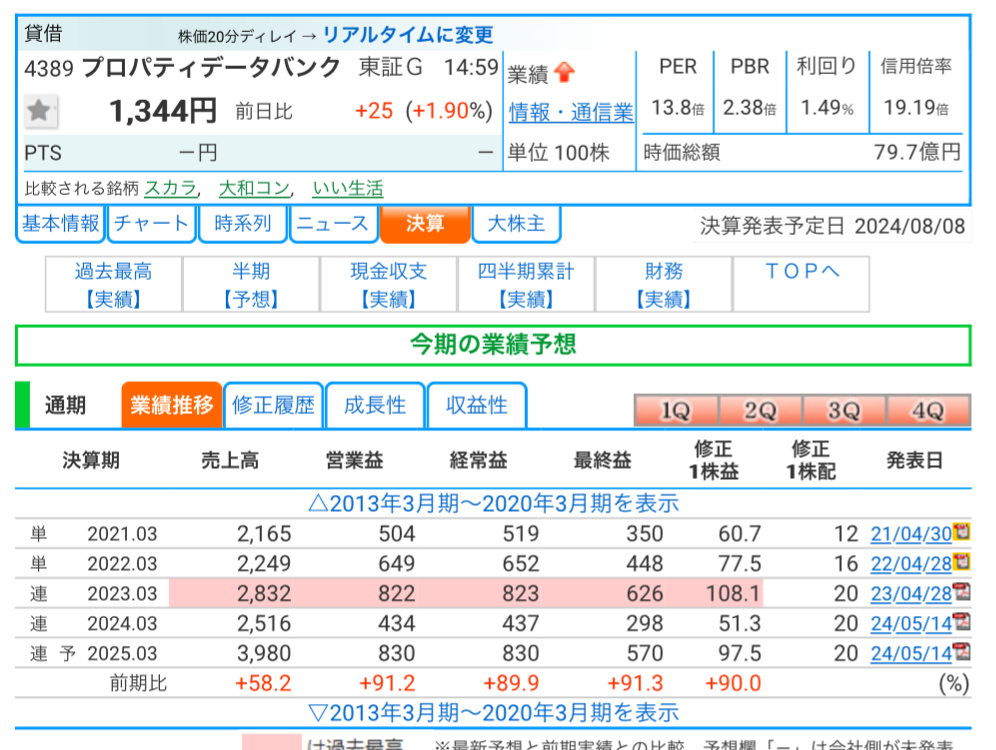Open the 大株主 tab
Viewport: 996px width, 750px height.
516,224
